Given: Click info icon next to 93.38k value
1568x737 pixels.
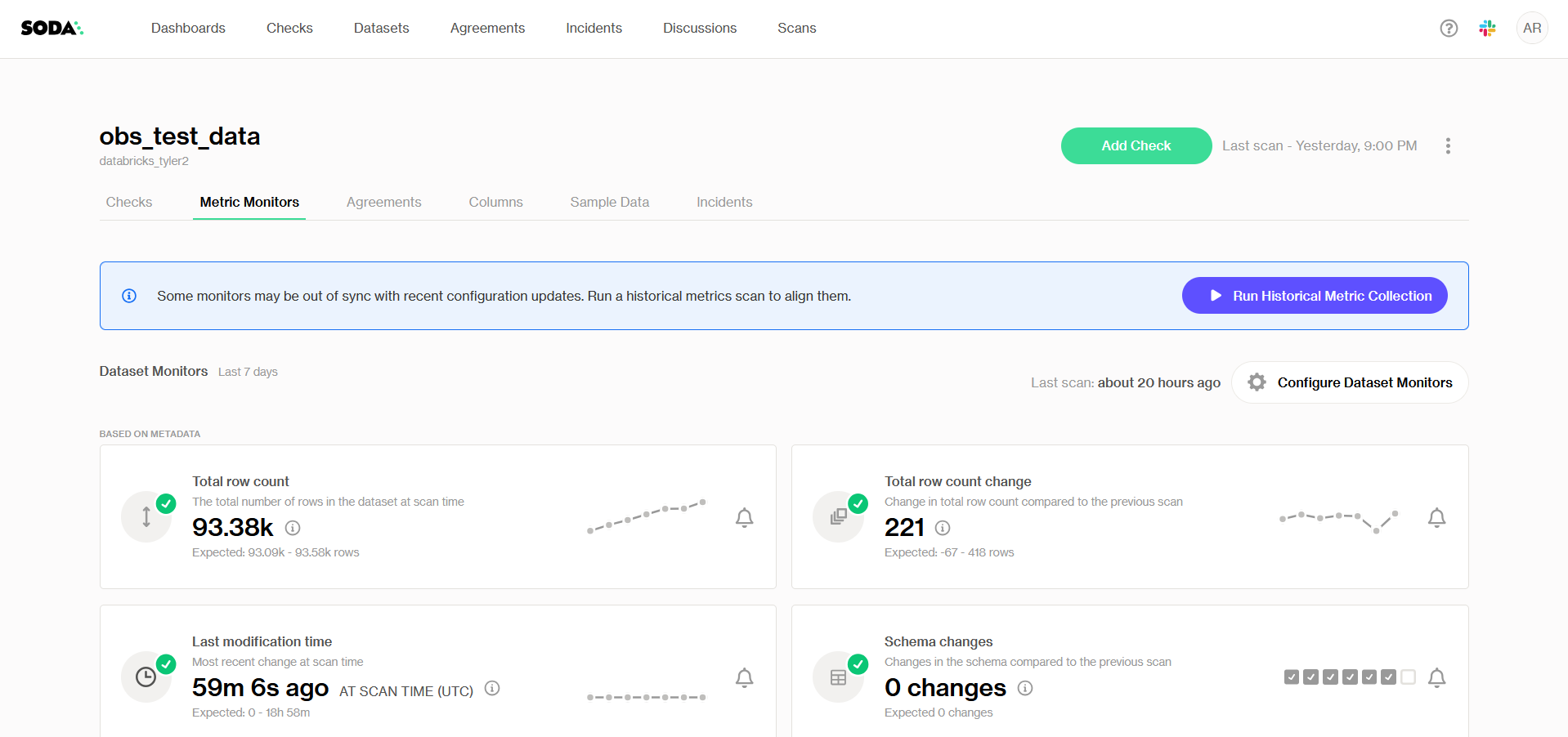Looking at the screenshot, I should (x=293, y=528).
